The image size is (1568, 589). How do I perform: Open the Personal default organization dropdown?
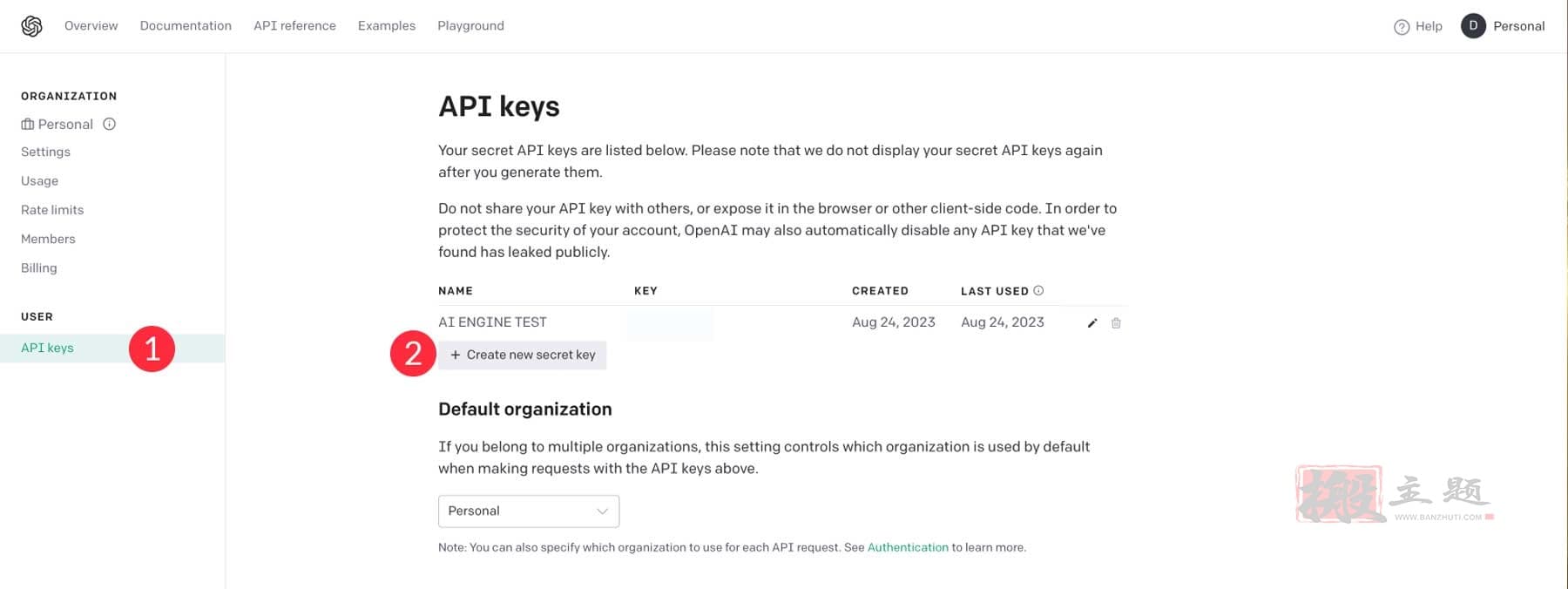pyautogui.click(x=529, y=511)
